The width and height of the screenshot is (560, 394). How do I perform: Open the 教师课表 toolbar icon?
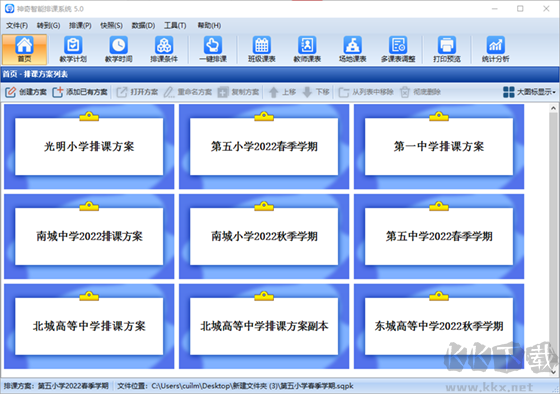307,49
